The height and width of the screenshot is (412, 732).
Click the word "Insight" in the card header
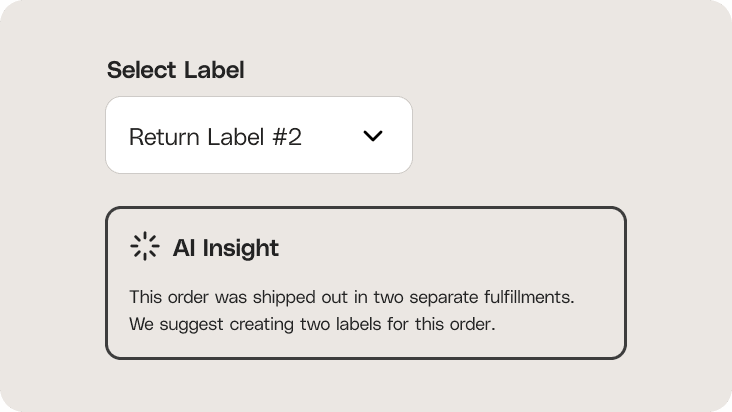(x=241, y=248)
